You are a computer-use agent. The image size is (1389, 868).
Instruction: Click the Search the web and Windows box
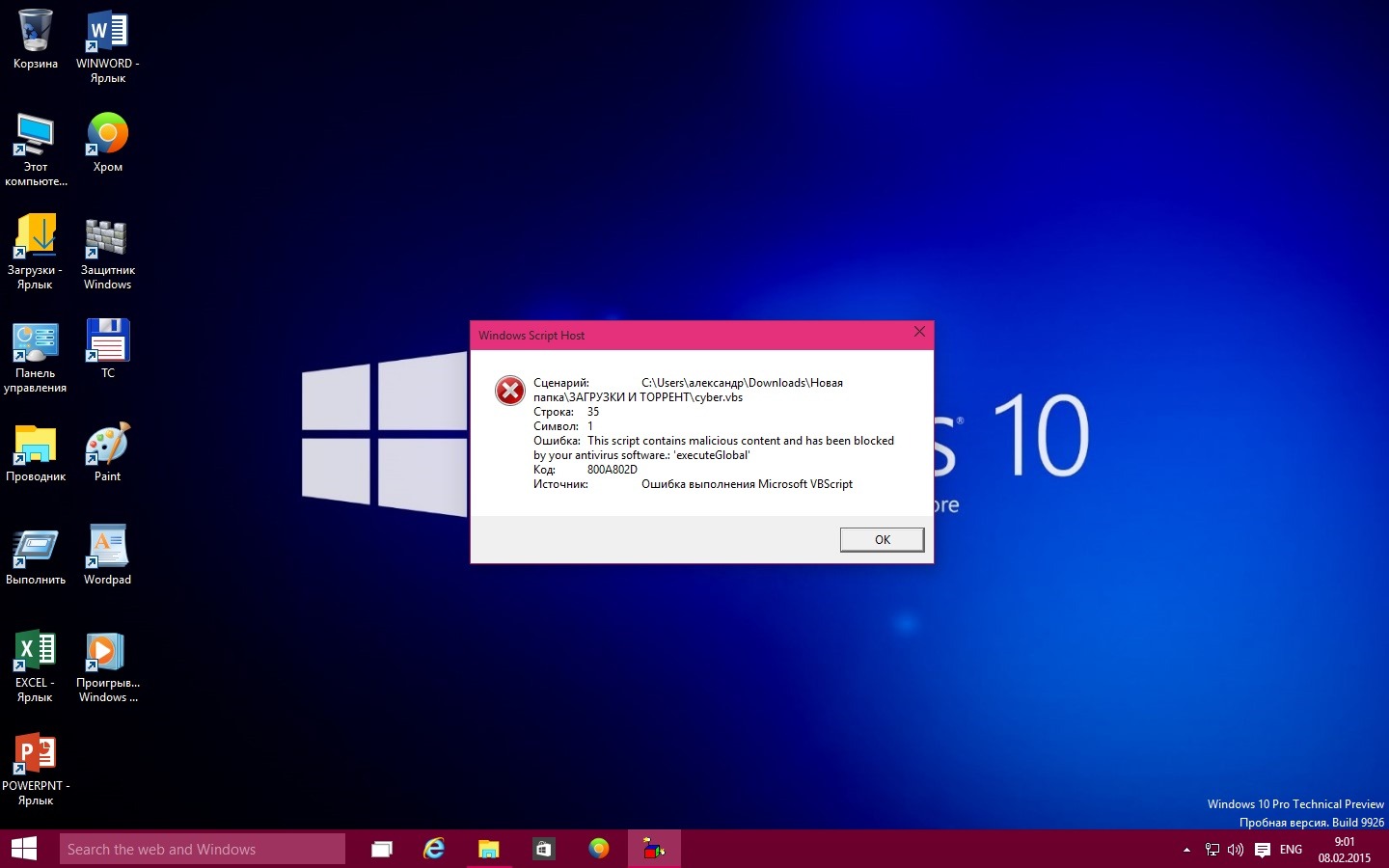coord(203,849)
